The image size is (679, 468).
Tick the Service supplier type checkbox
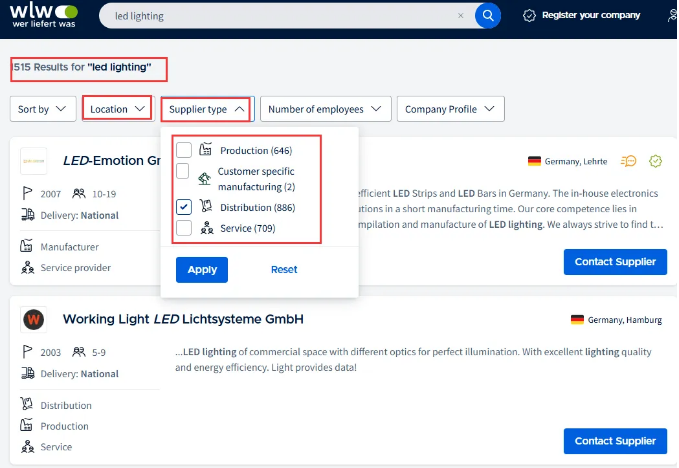[184, 229]
